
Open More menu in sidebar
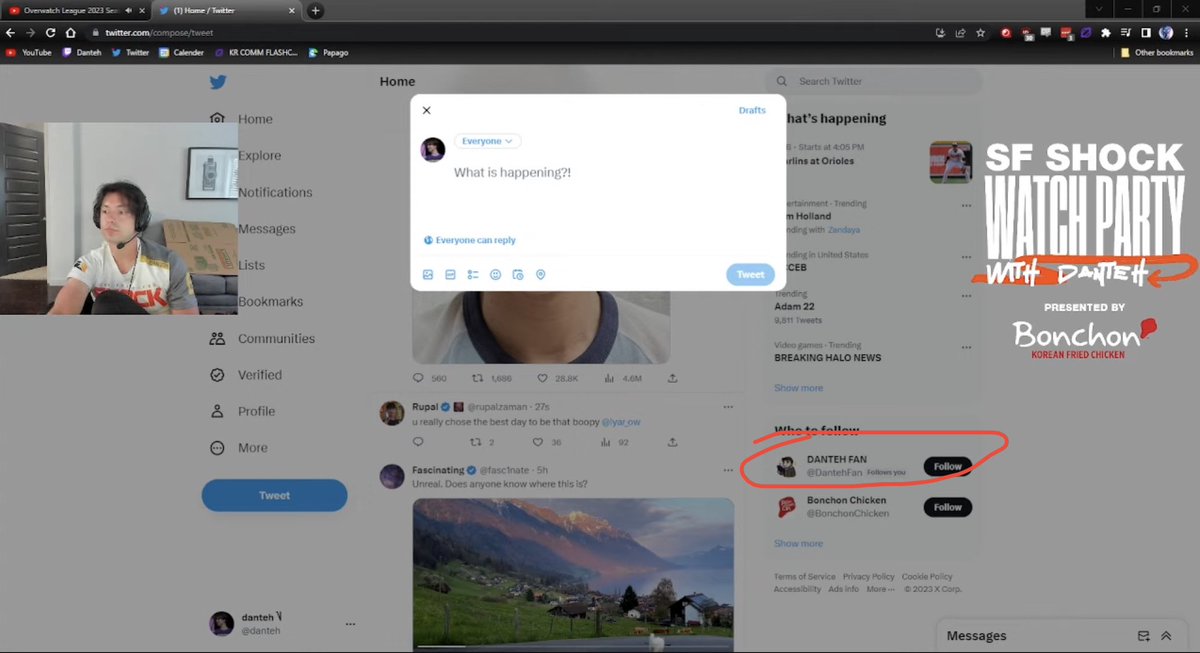click(239, 448)
